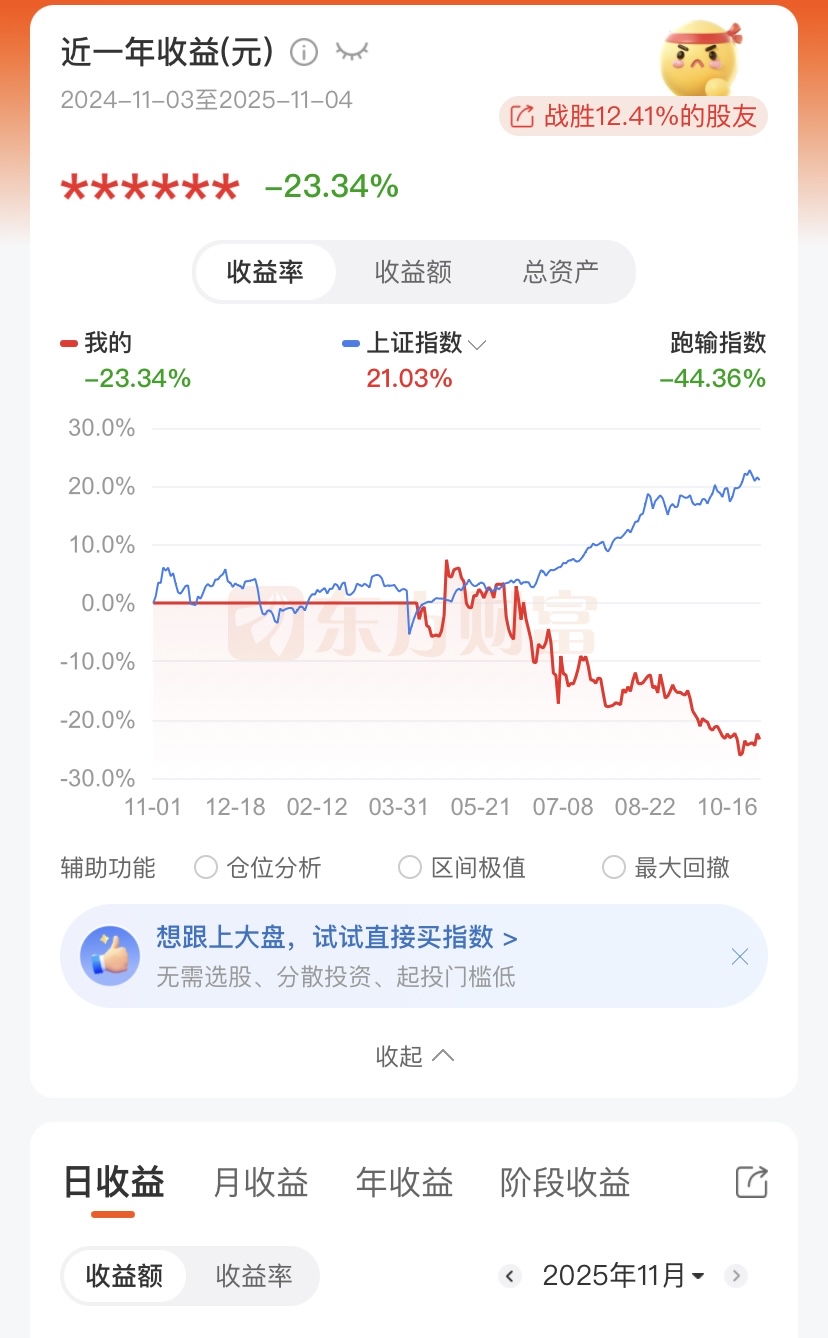Open the 想跟上大盘，试试直接买指数 link

click(337, 937)
